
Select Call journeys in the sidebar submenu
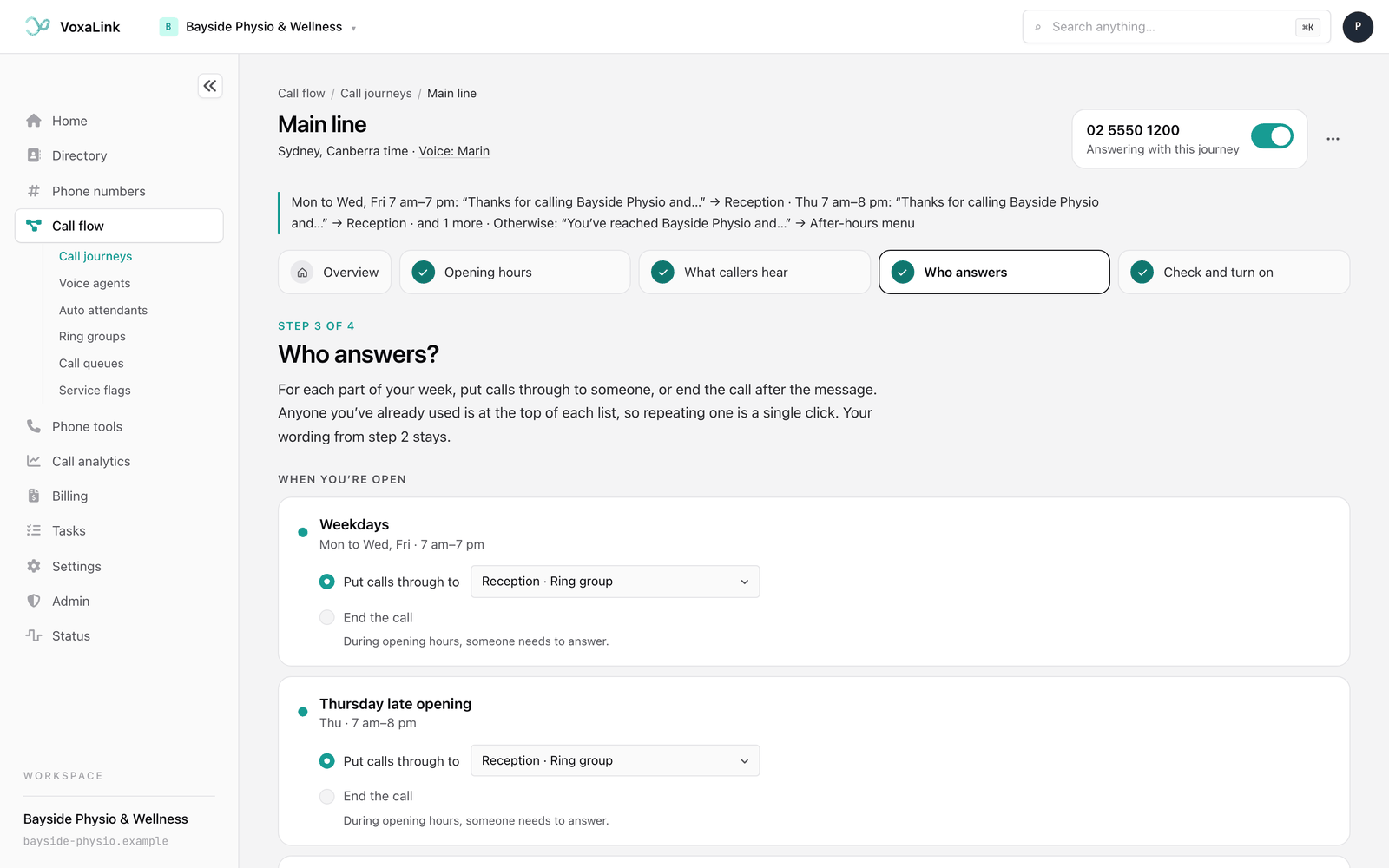pos(95,256)
